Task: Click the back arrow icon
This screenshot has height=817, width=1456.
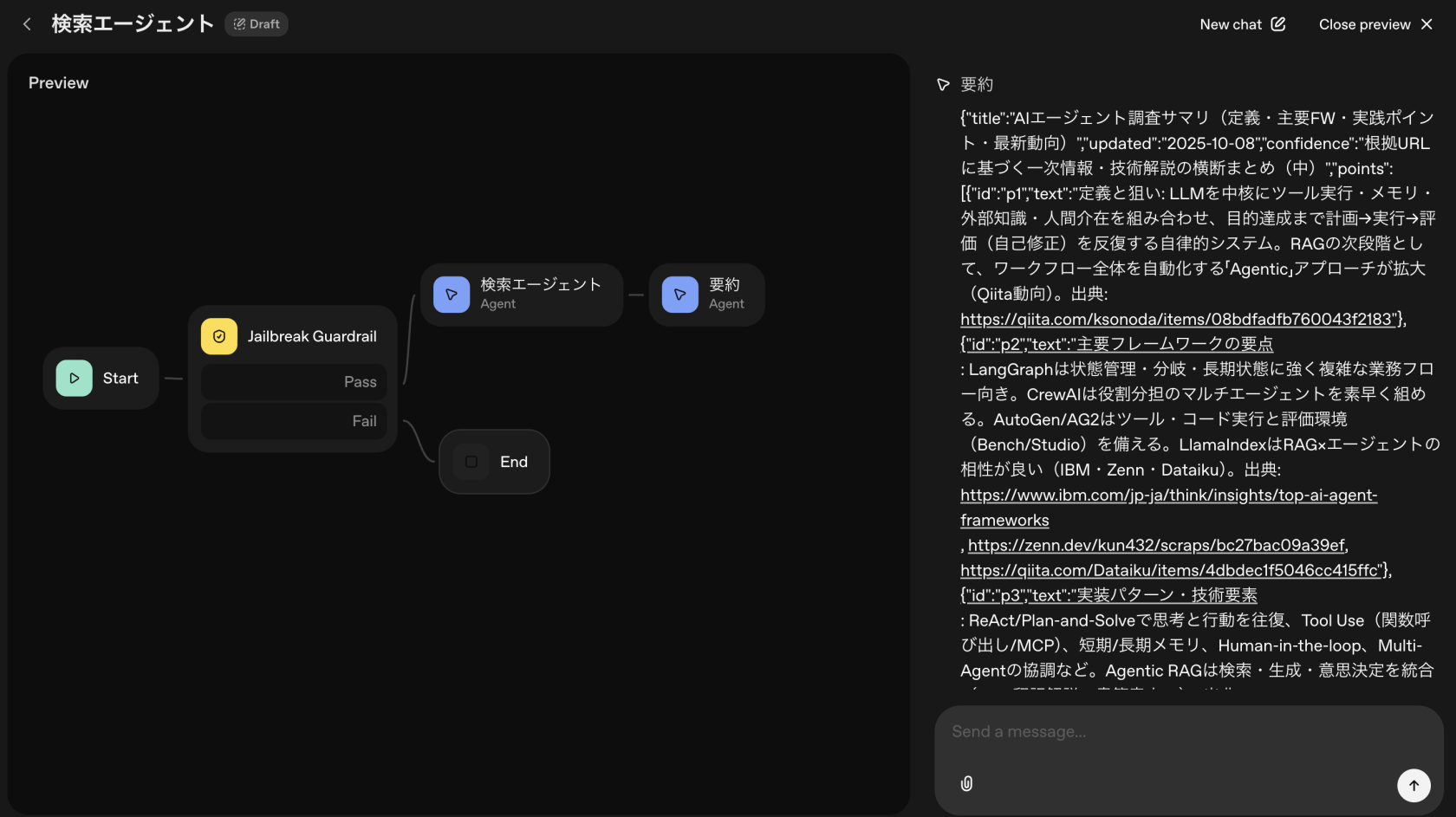Action: tap(27, 24)
